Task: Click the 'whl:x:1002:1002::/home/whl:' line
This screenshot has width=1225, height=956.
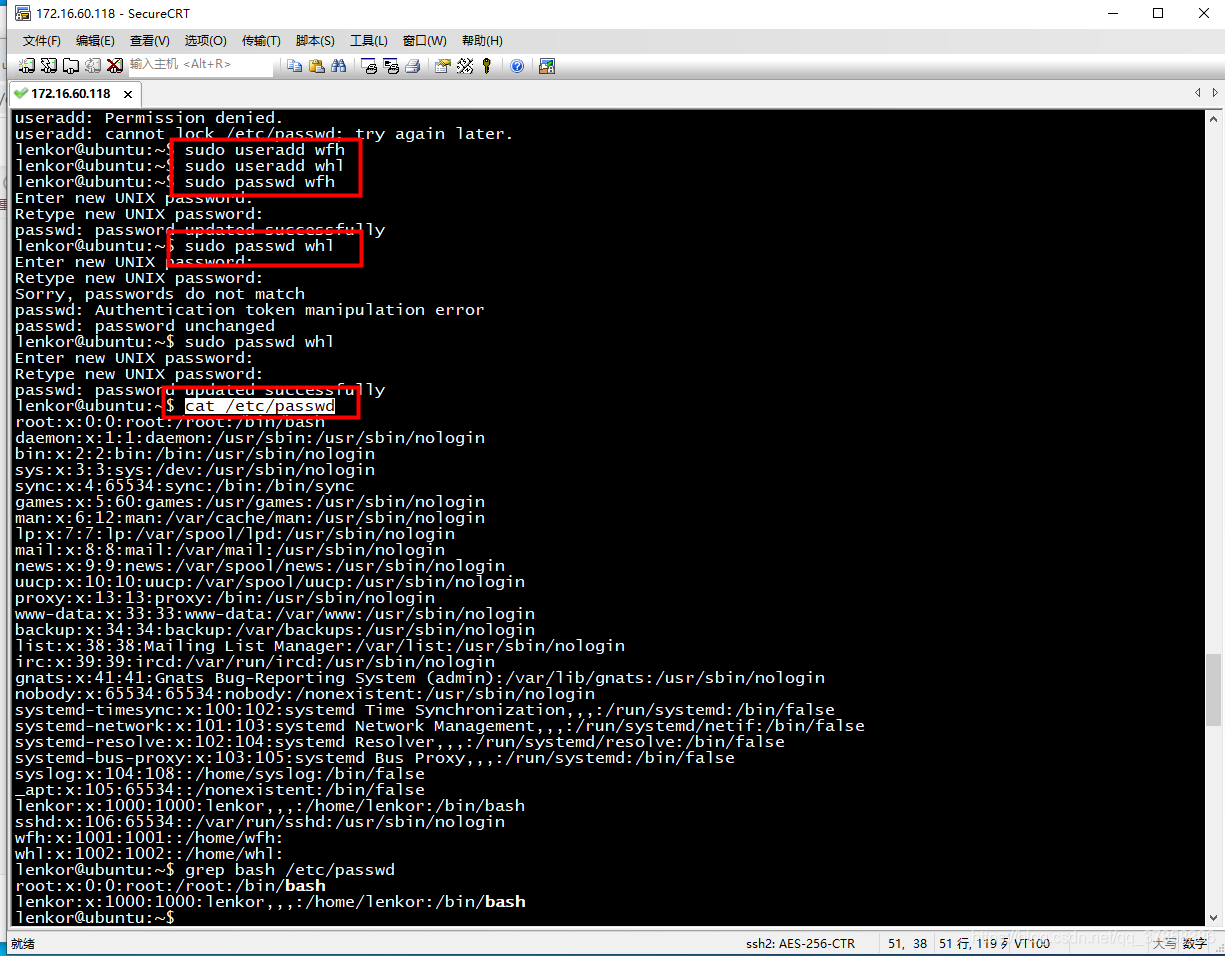Action: (149, 854)
